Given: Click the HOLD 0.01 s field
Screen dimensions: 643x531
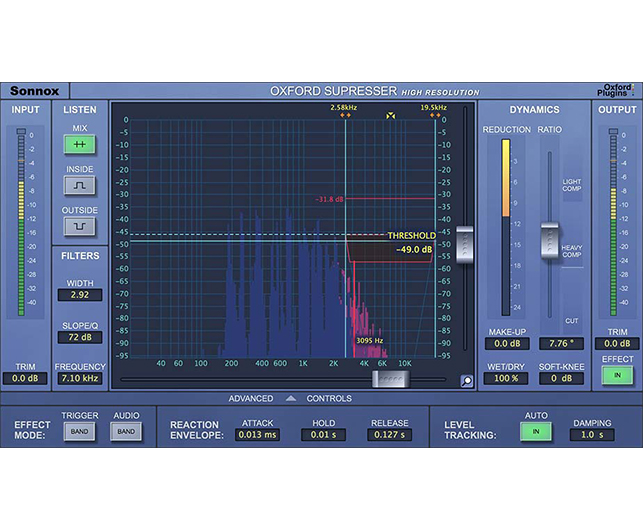Looking at the screenshot, I should [x=324, y=435].
